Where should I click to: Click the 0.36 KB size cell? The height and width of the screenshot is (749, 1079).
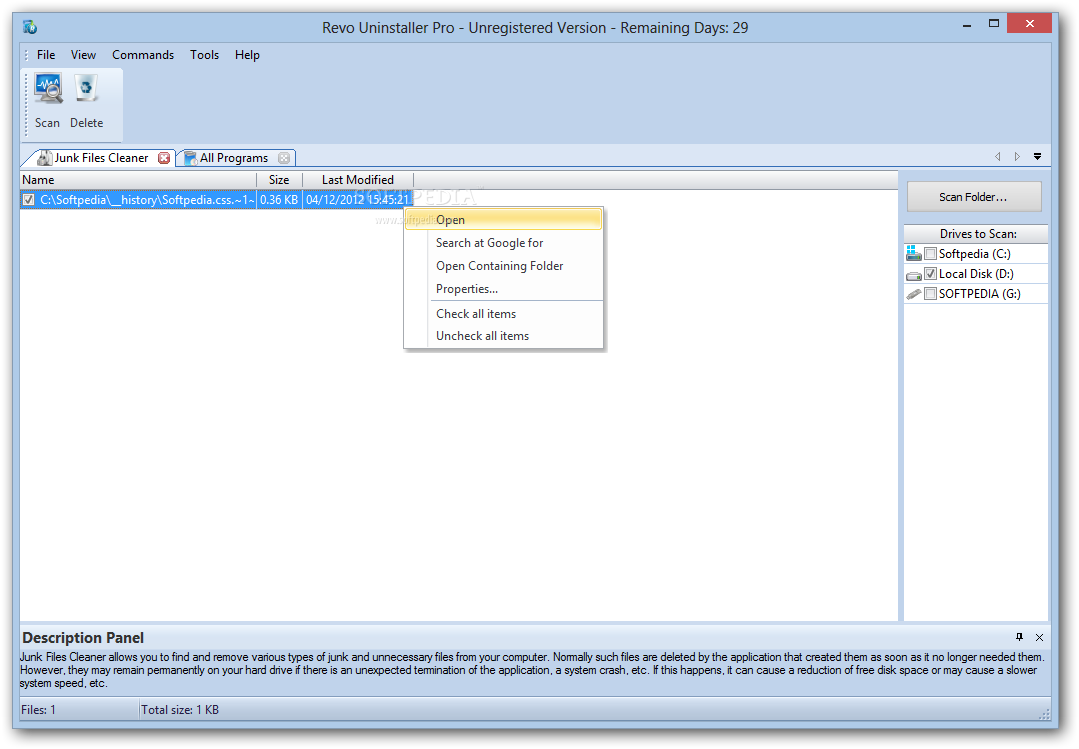tap(279, 200)
